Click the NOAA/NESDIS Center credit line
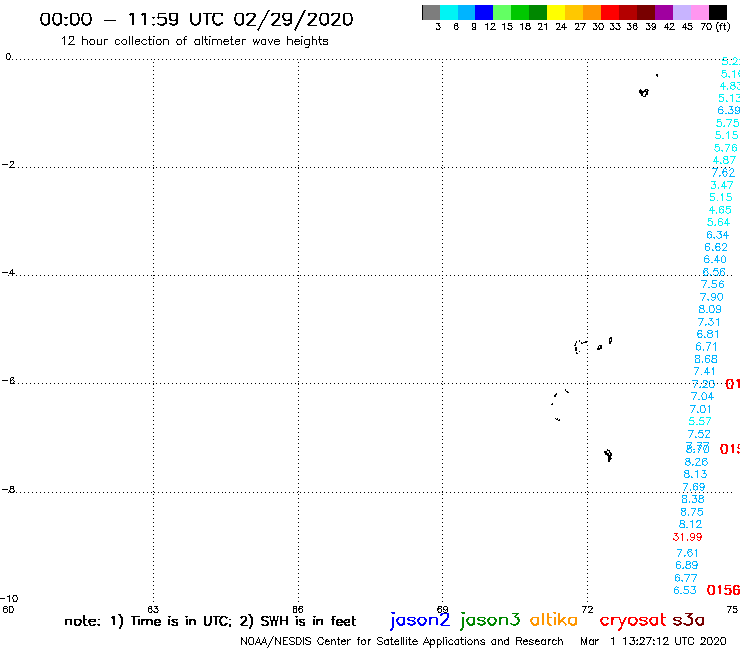The width and height of the screenshot is (740, 650). tap(402, 641)
